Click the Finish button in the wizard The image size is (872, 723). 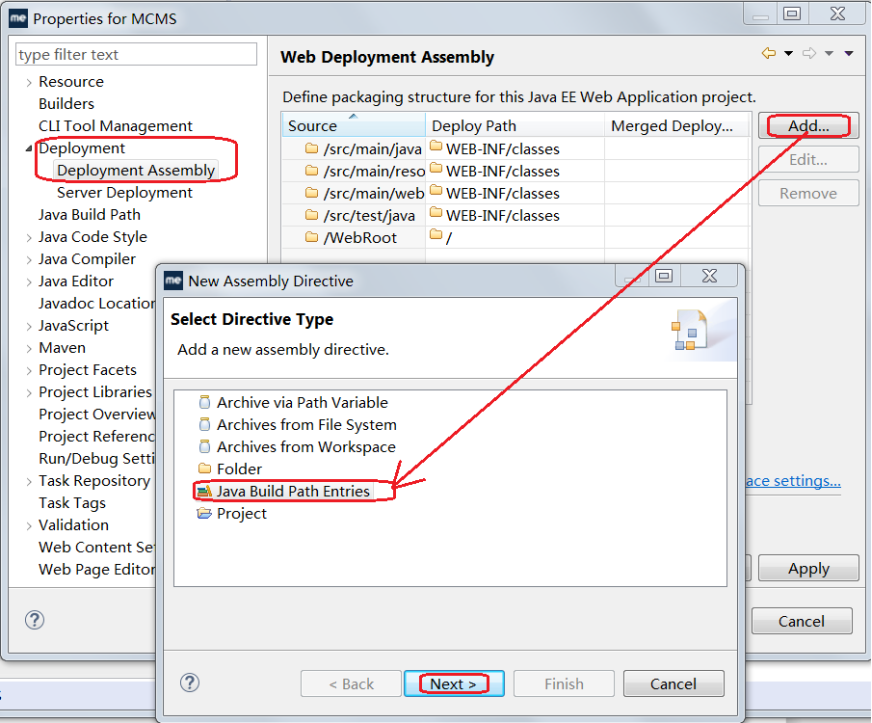click(x=564, y=684)
